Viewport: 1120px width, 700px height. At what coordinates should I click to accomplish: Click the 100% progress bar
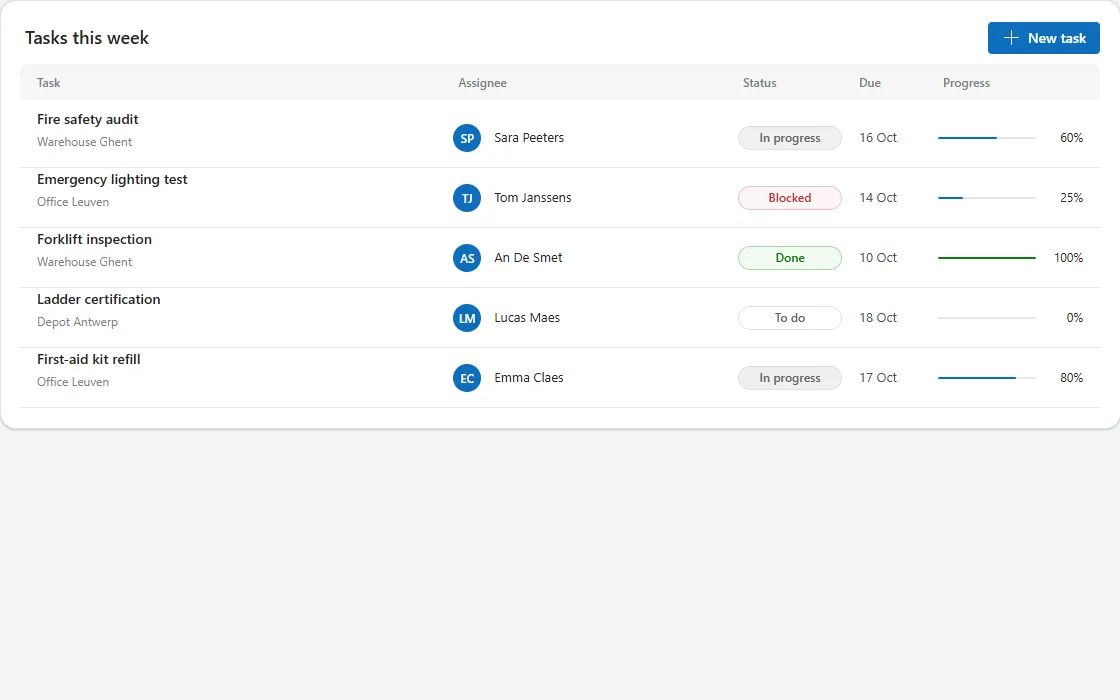(986, 258)
